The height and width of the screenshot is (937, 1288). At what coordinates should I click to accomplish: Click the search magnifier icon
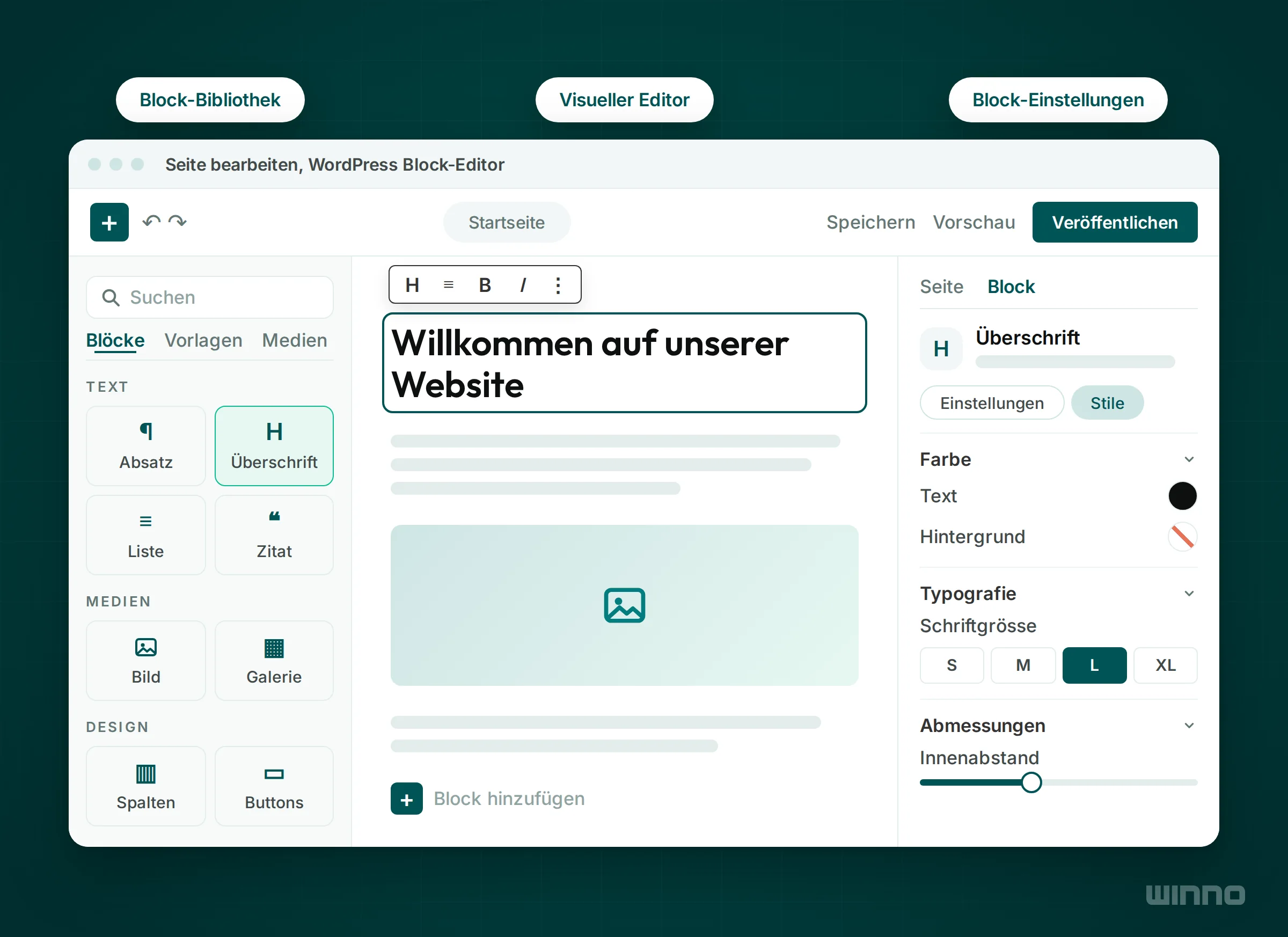pyautogui.click(x=111, y=297)
